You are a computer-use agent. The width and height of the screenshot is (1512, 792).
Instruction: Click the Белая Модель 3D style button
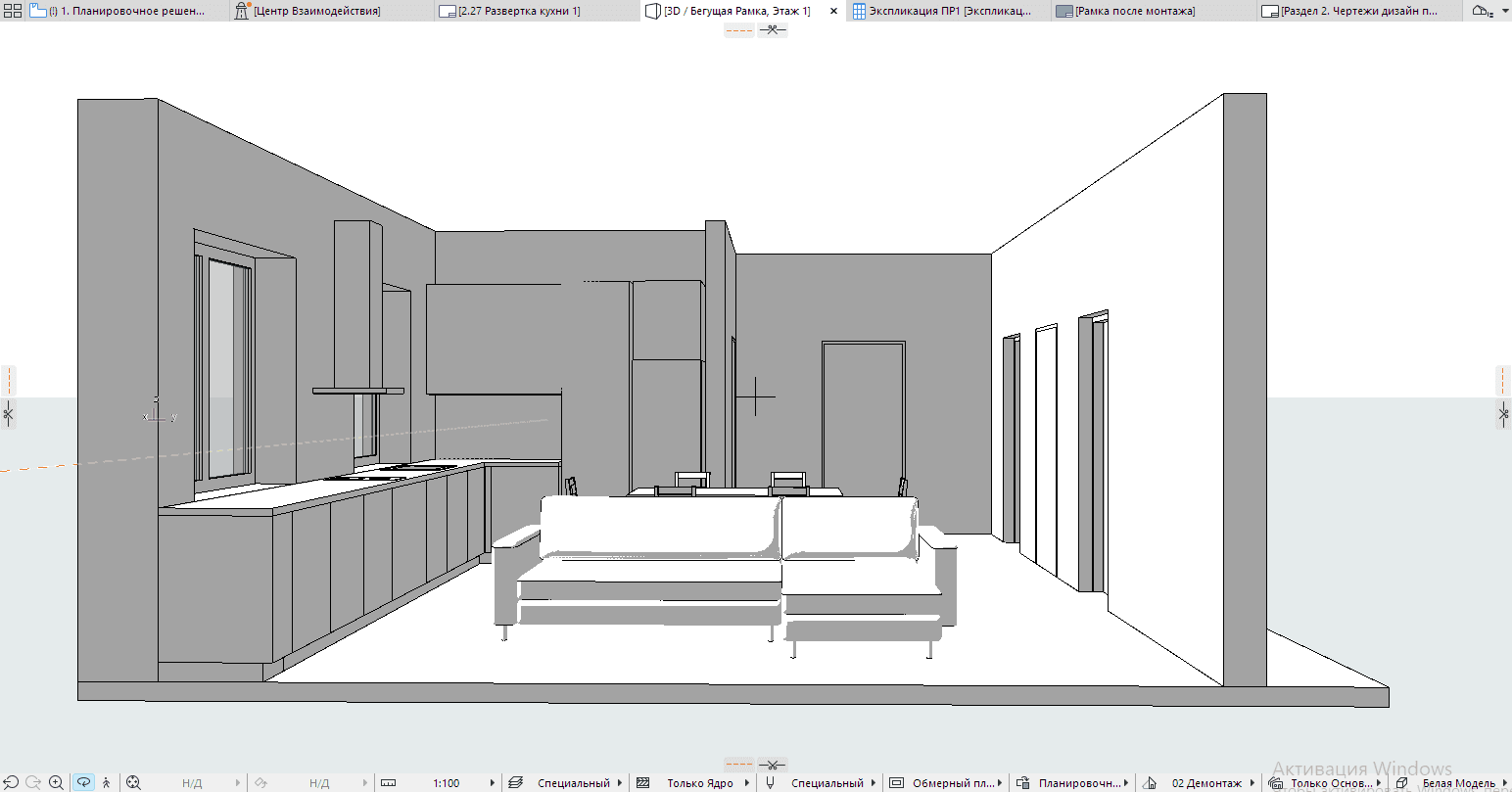1458,783
